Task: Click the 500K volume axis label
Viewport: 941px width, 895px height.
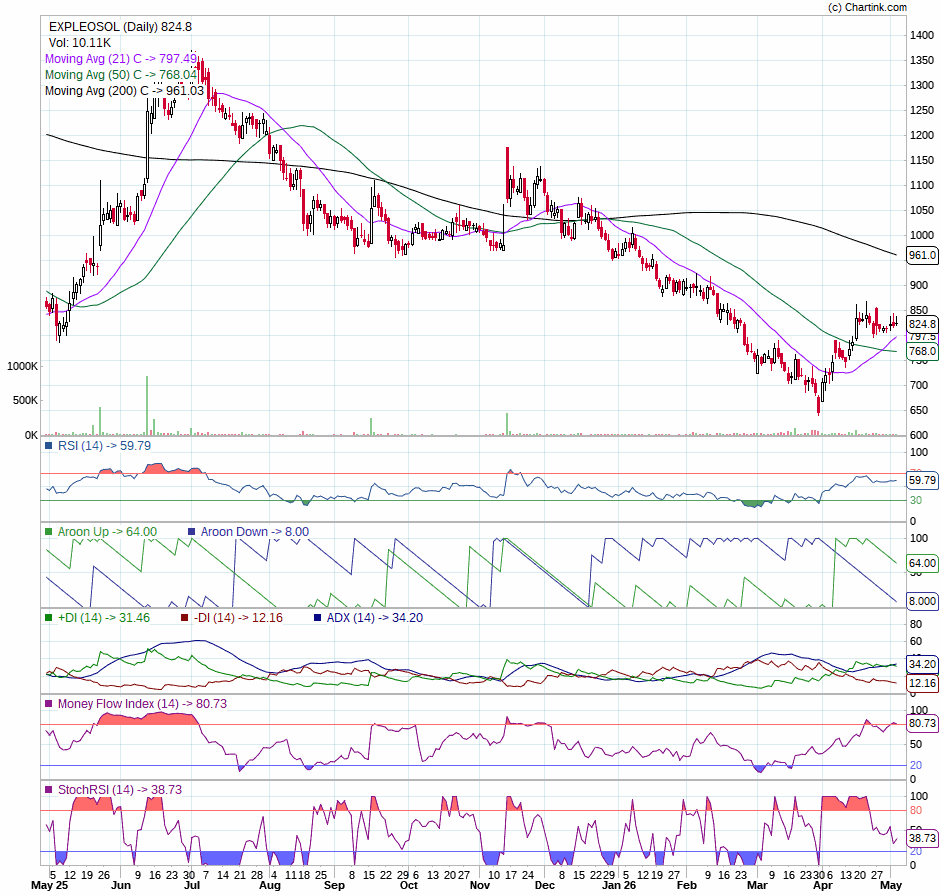Action: click(x=25, y=400)
